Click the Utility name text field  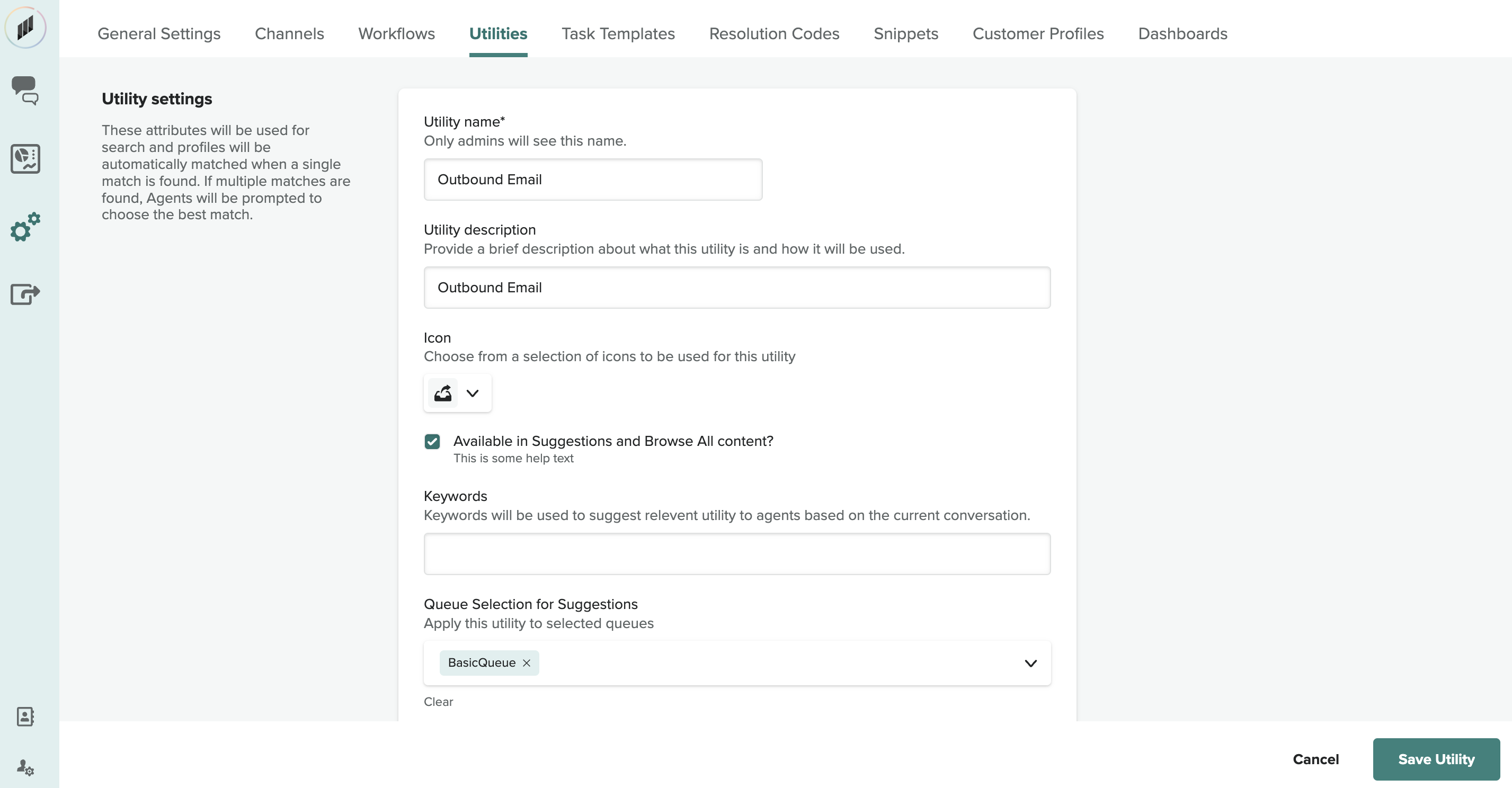pos(593,180)
